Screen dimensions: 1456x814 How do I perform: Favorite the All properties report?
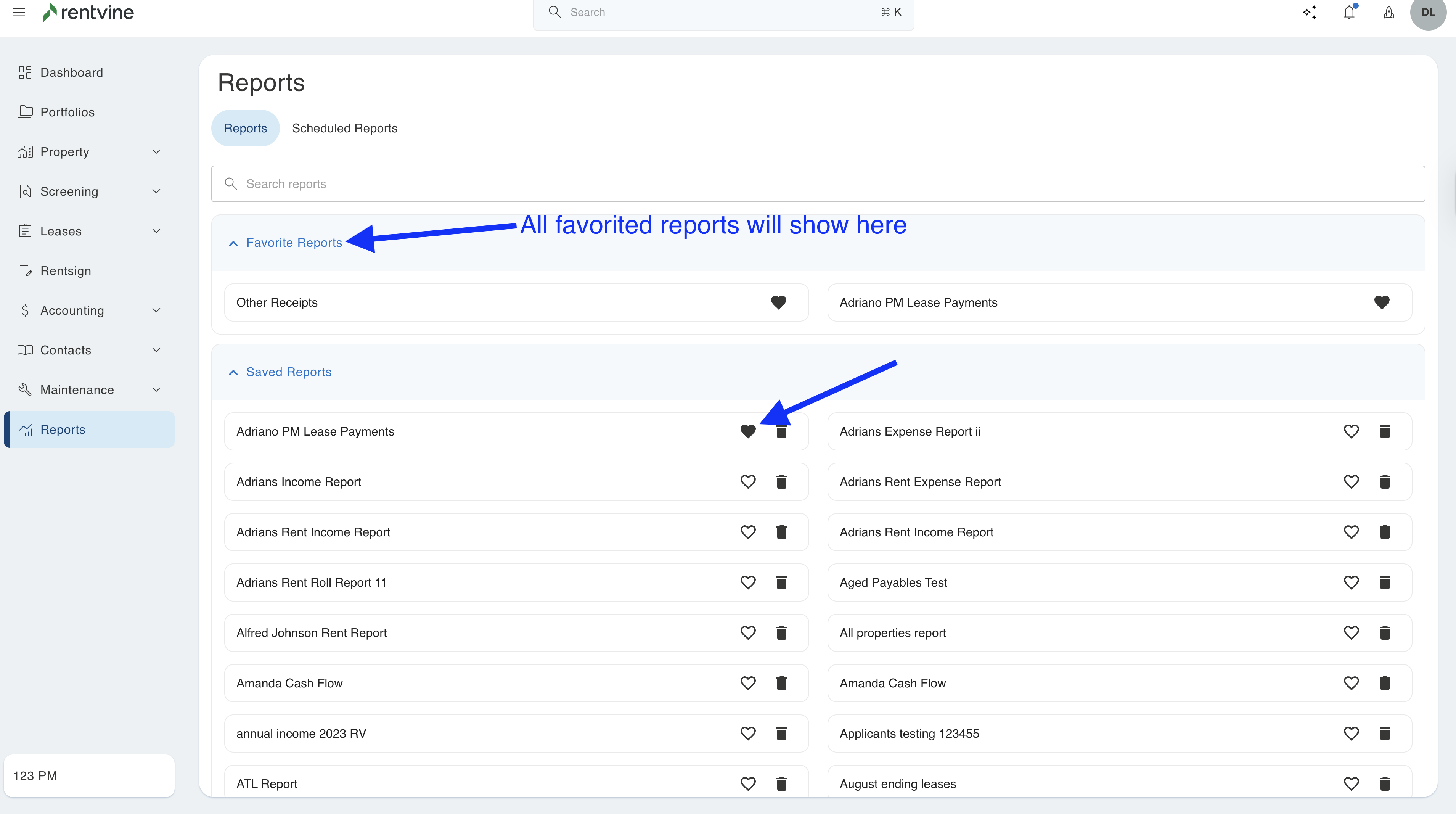point(1351,632)
